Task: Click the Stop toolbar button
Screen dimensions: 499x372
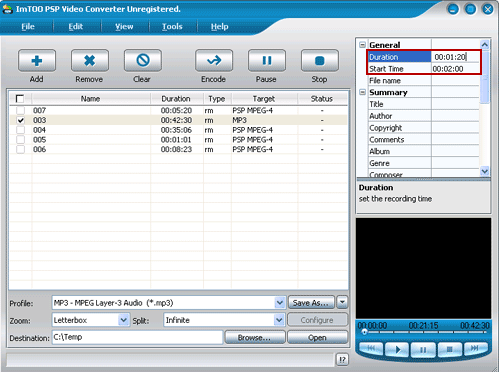Action: pos(320,61)
